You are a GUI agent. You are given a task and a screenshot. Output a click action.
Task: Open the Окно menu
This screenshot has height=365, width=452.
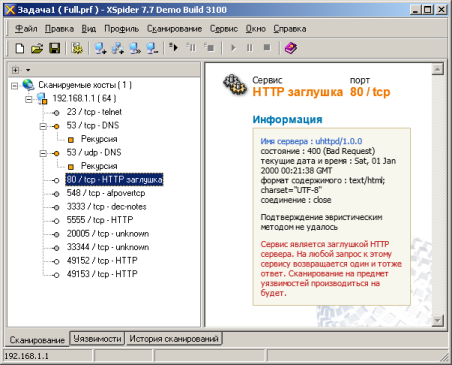click(256, 29)
